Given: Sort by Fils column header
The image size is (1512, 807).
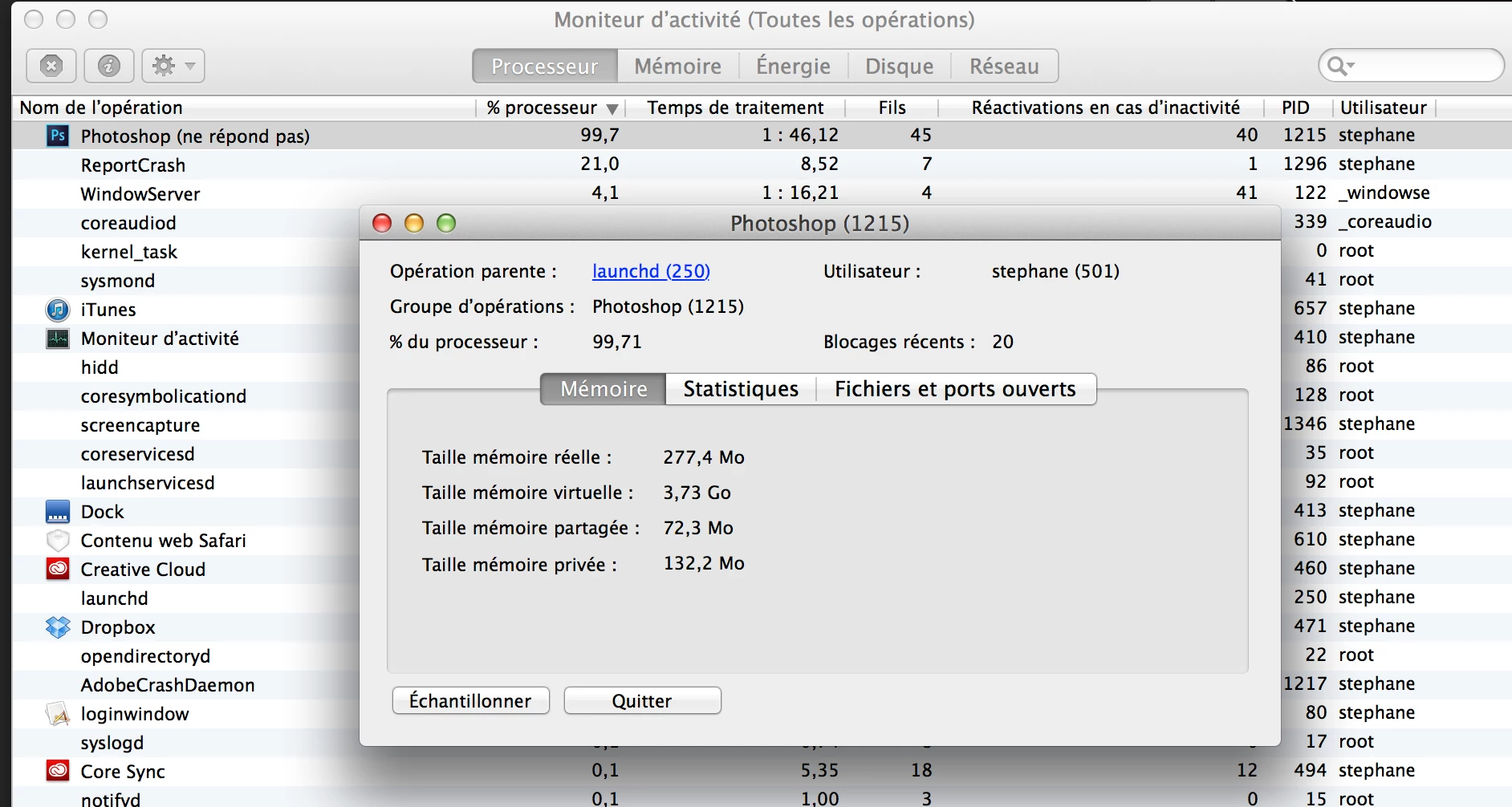Looking at the screenshot, I should 892,107.
